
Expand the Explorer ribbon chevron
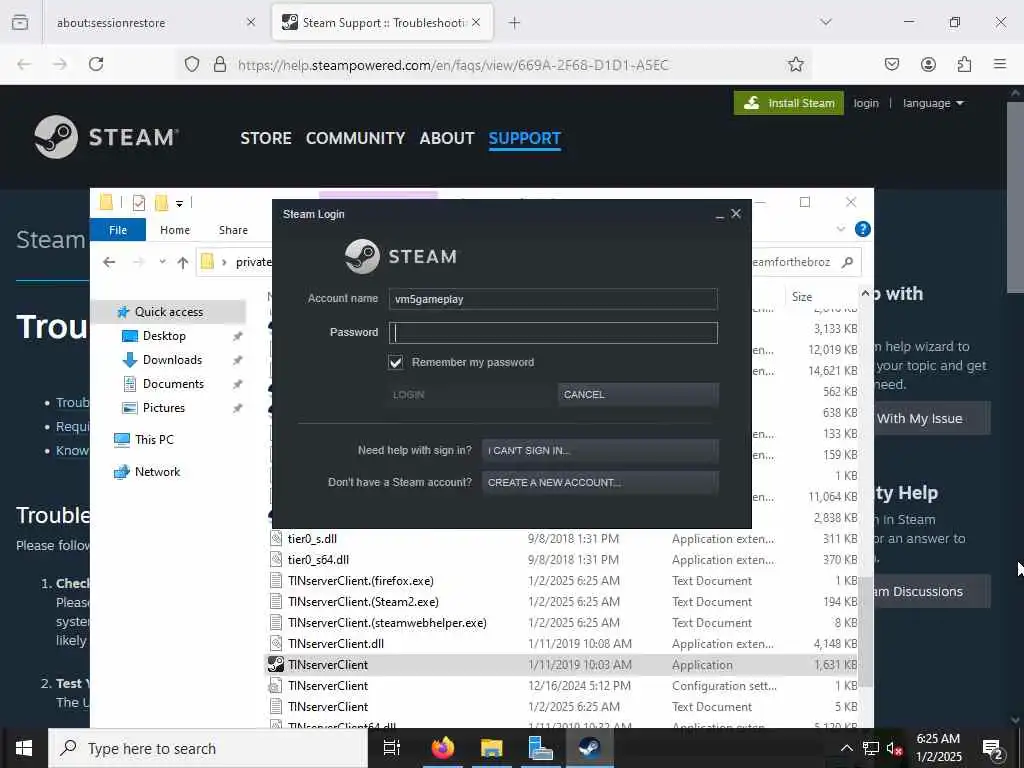point(841,229)
